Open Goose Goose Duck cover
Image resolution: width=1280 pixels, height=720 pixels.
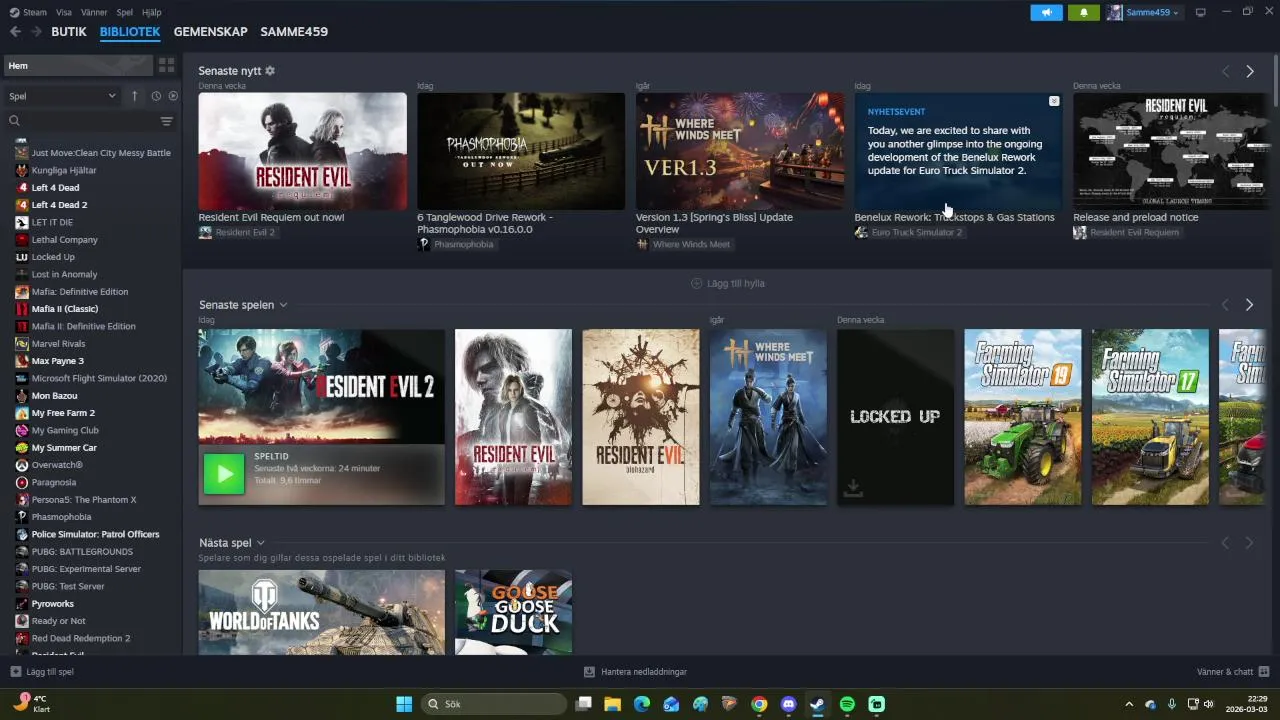pyautogui.click(x=513, y=612)
